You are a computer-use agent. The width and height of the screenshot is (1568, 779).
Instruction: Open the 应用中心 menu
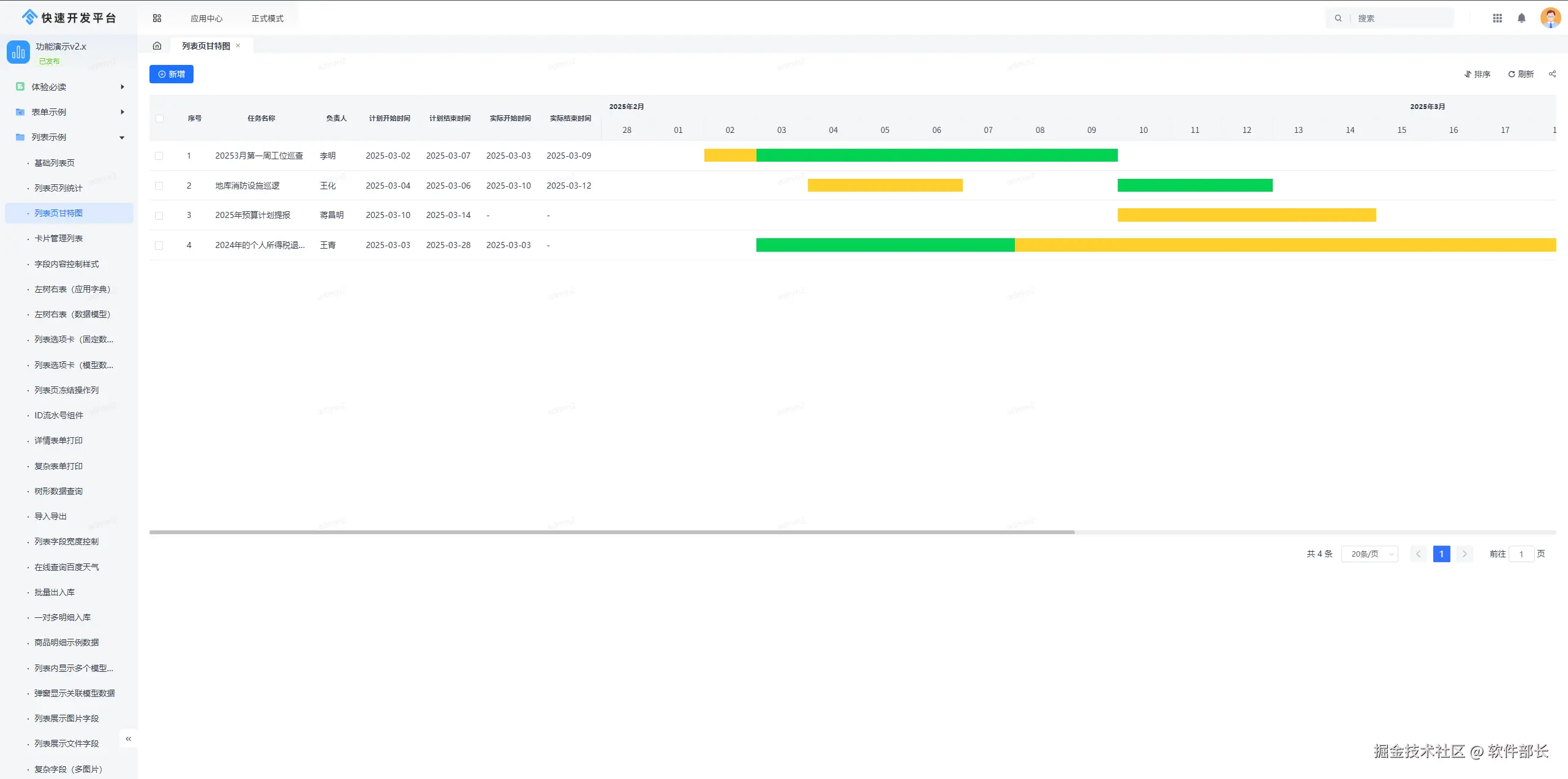[x=206, y=18]
